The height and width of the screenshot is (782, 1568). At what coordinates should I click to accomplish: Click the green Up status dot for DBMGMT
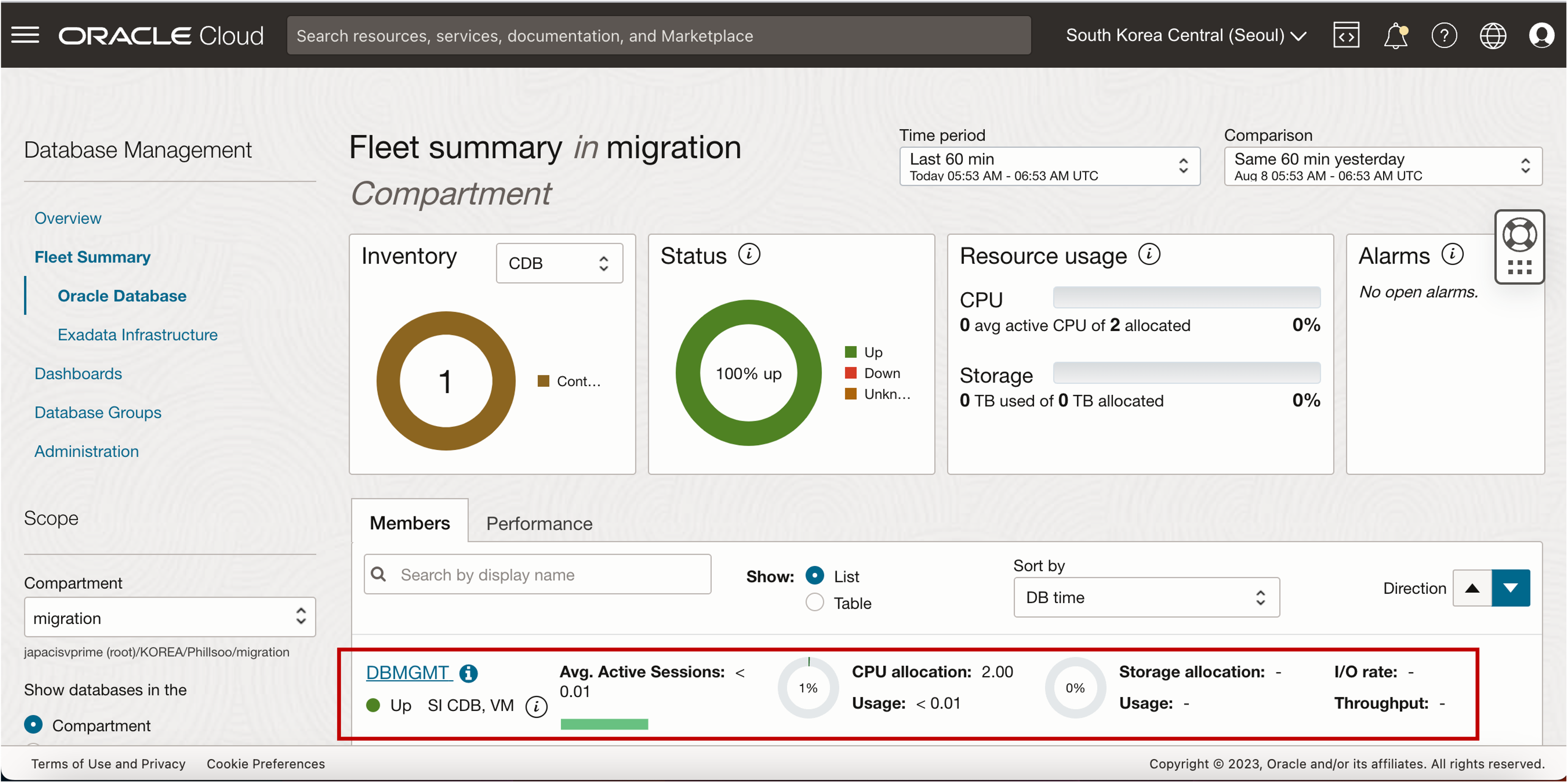pyautogui.click(x=373, y=705)
